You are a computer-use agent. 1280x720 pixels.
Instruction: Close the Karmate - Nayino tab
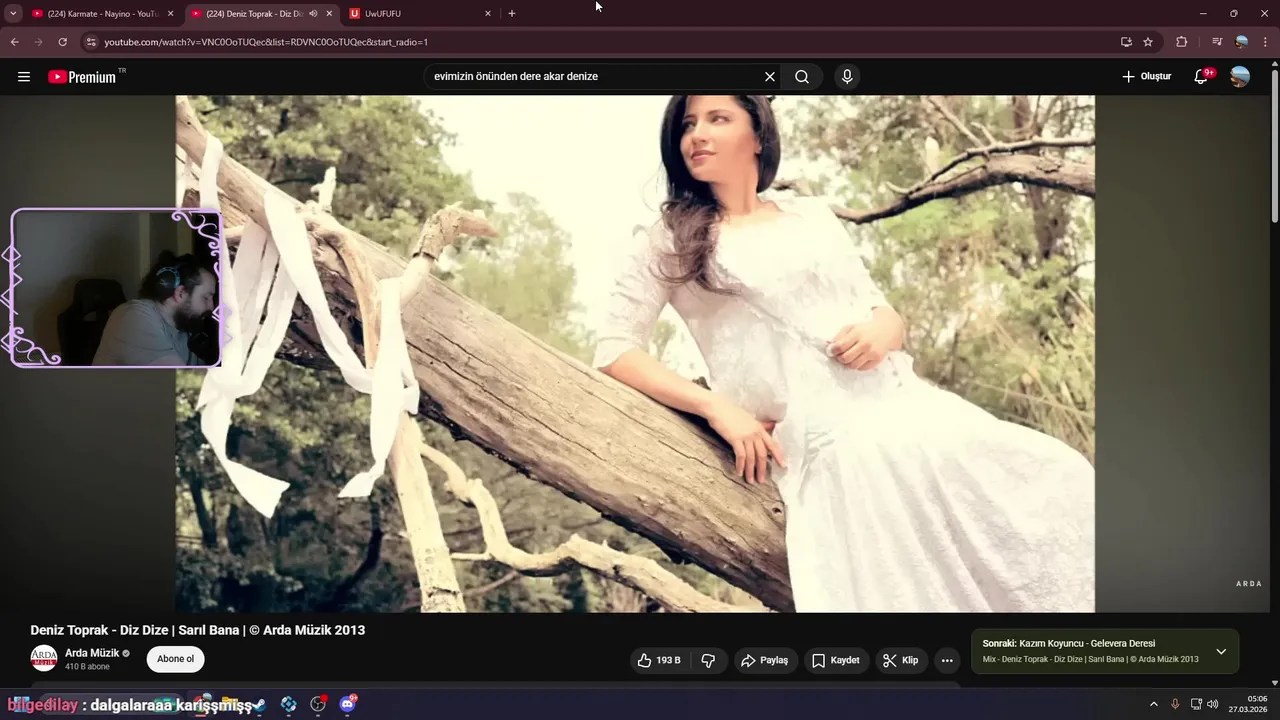170,14
